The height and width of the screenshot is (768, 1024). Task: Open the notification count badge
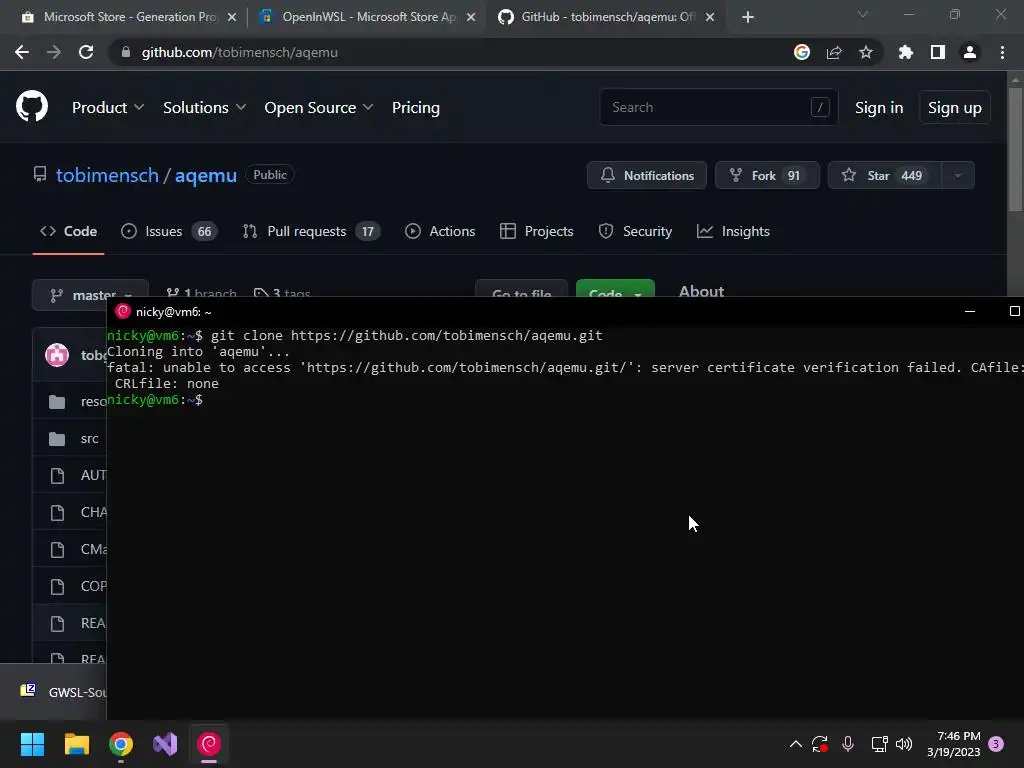pyautogui.click(x=996, y=744)
